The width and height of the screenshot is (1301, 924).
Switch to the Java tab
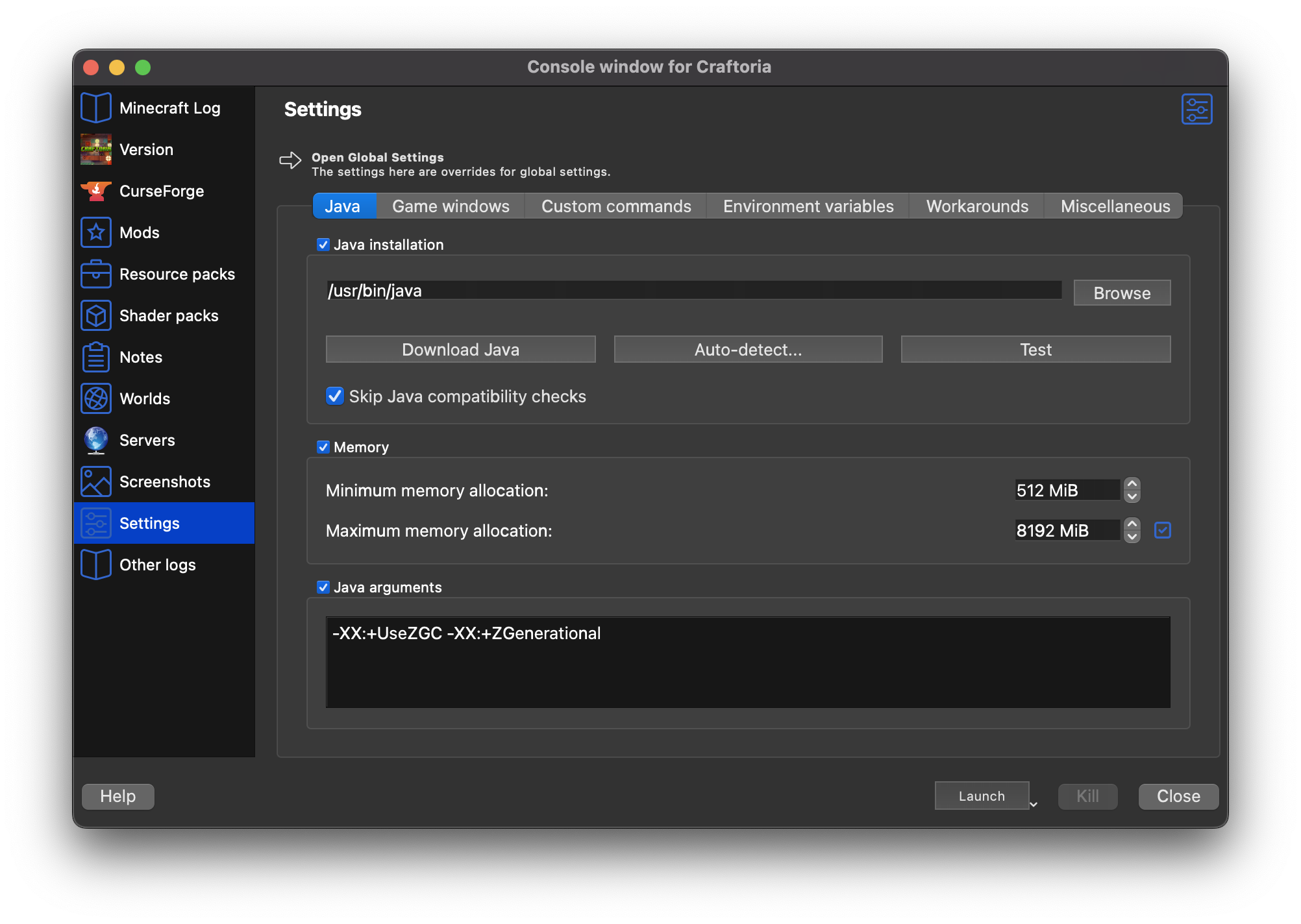tap(344, 206)
